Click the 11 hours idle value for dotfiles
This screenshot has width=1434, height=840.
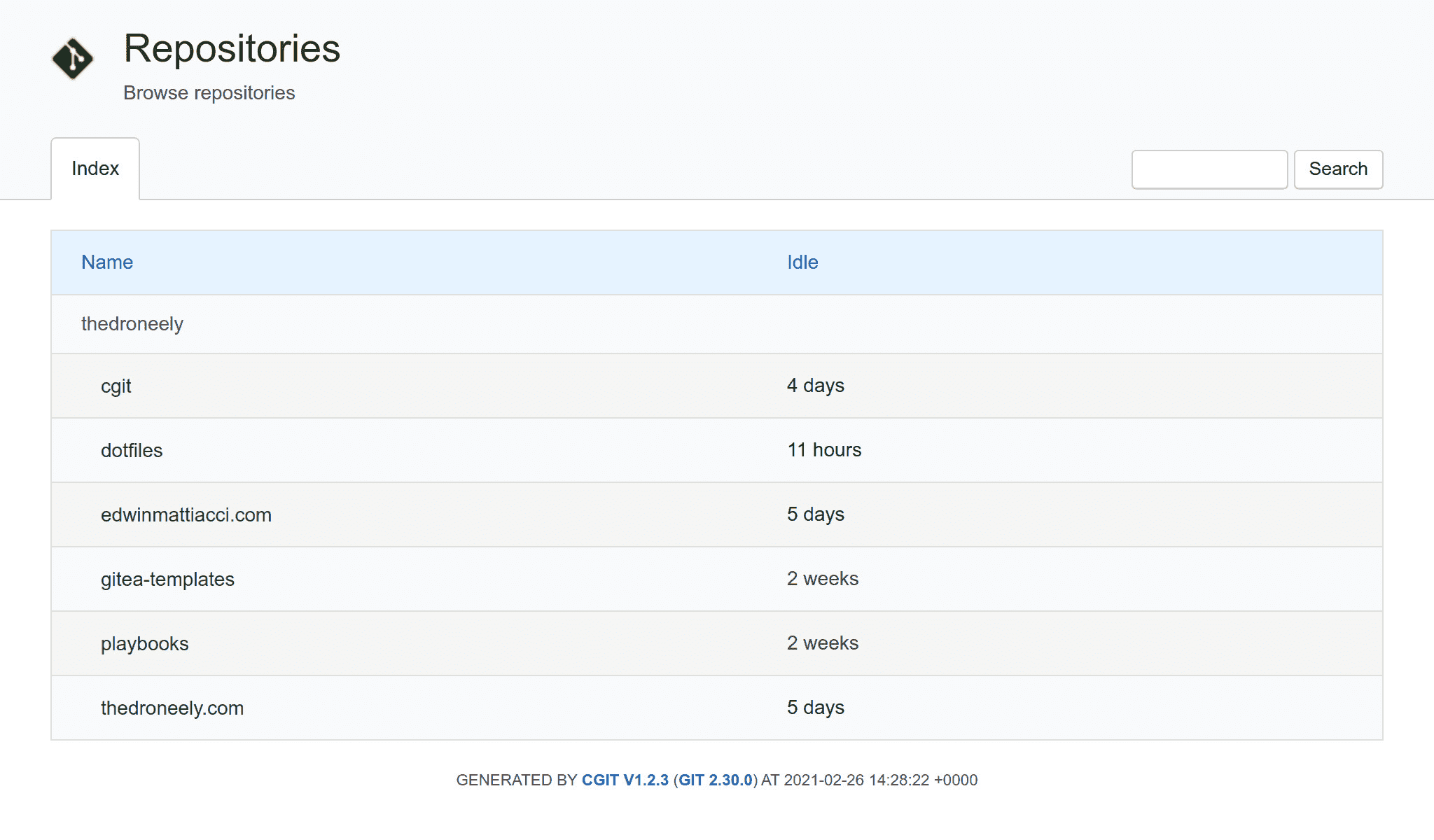point(824,450)
